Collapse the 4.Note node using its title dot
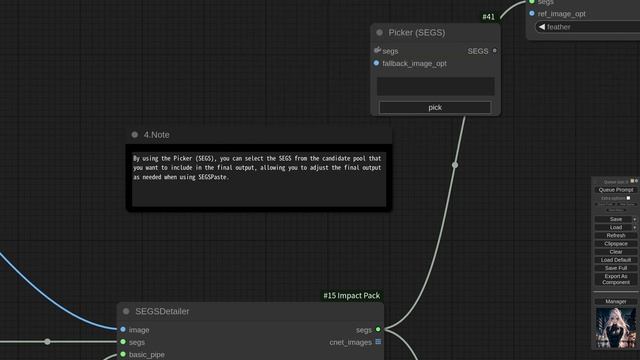This screenshot has width=640, height=360. coord(135,135)
